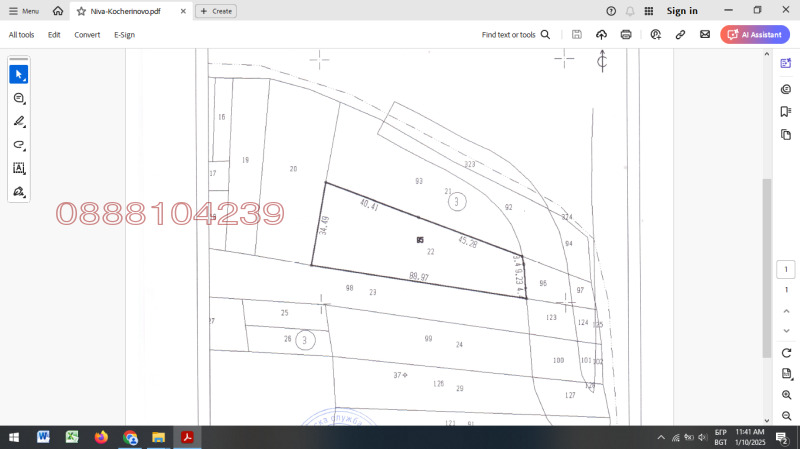Click the Create new tab button

pyautogui.click(x=216, y=11)
